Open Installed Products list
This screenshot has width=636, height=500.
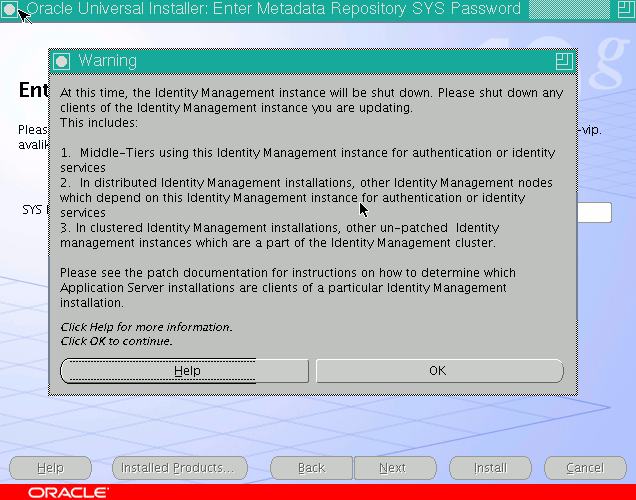tap(180, 468)
